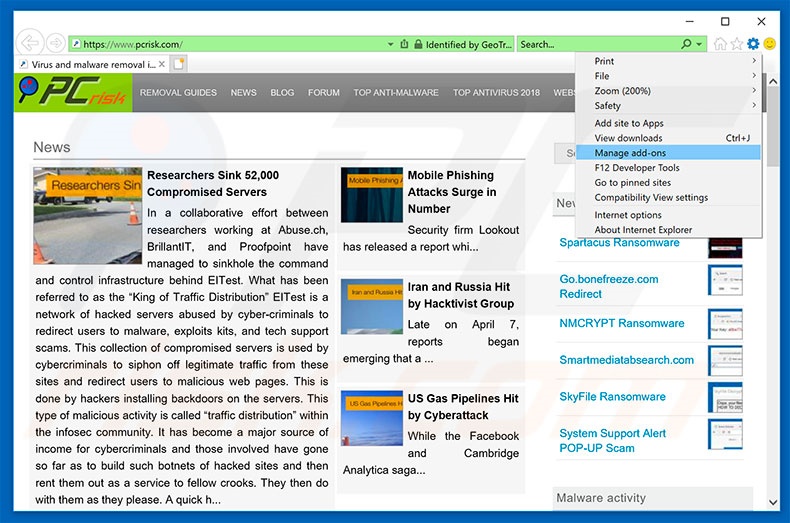Screen dimensions: 790x523
Task: Click the Identified by GeoTrust label
Action: (x=469, y=44)
